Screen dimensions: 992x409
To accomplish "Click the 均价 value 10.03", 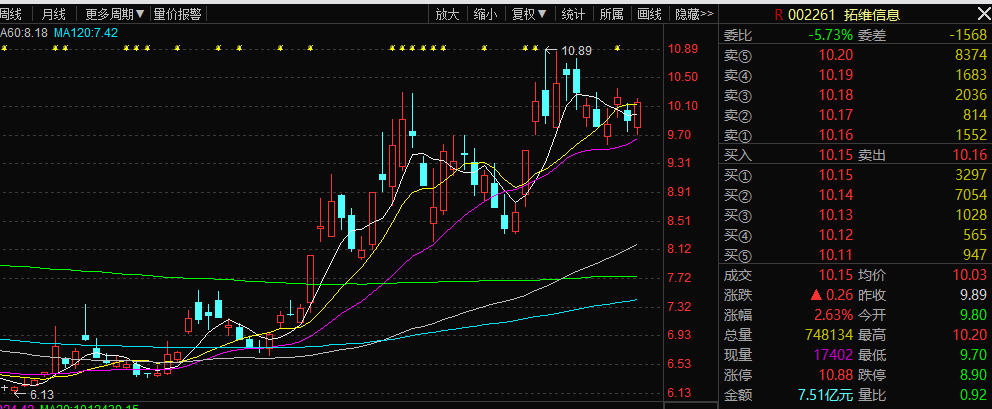I will point(970,275).
